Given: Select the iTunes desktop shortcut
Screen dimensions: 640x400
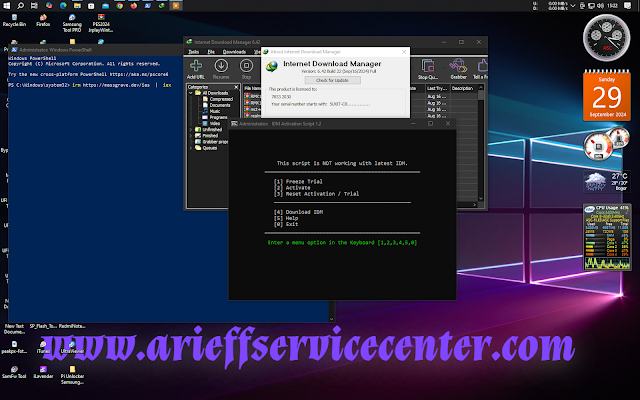Looking at the screenshot, I should point(43,347).
